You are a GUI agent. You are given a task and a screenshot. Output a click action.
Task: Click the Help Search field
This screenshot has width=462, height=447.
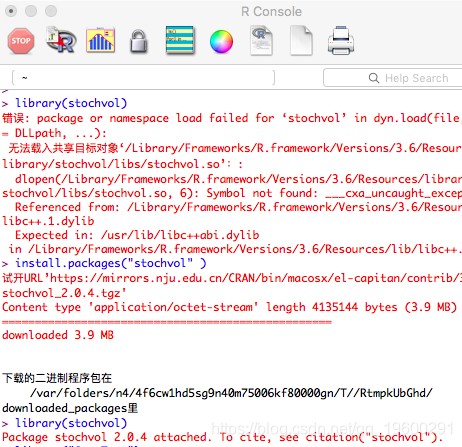coord(393,78)
